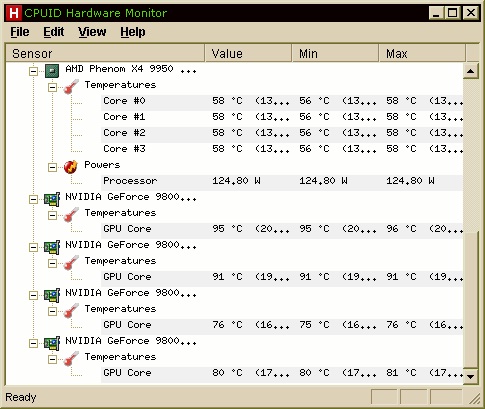The width and height of the screenshot is (485, 409).
Task: Open the Help menu
Action: tap(133, 32)
